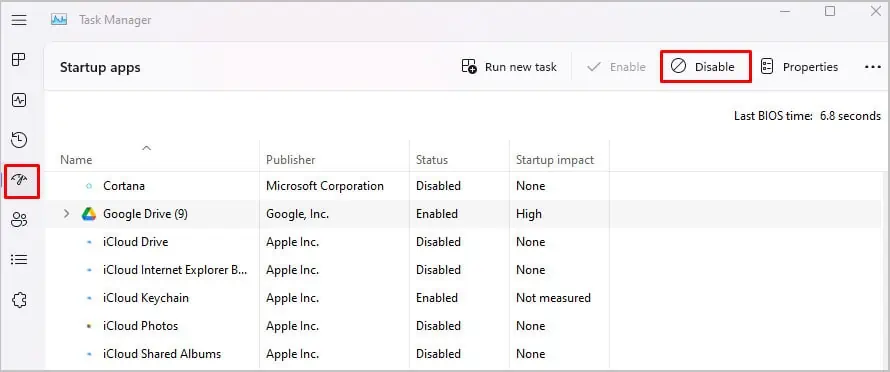The width and height of the screenshot is (890, 372).
Task: Open the Users page in sidebar
Action: coord(19,220)
